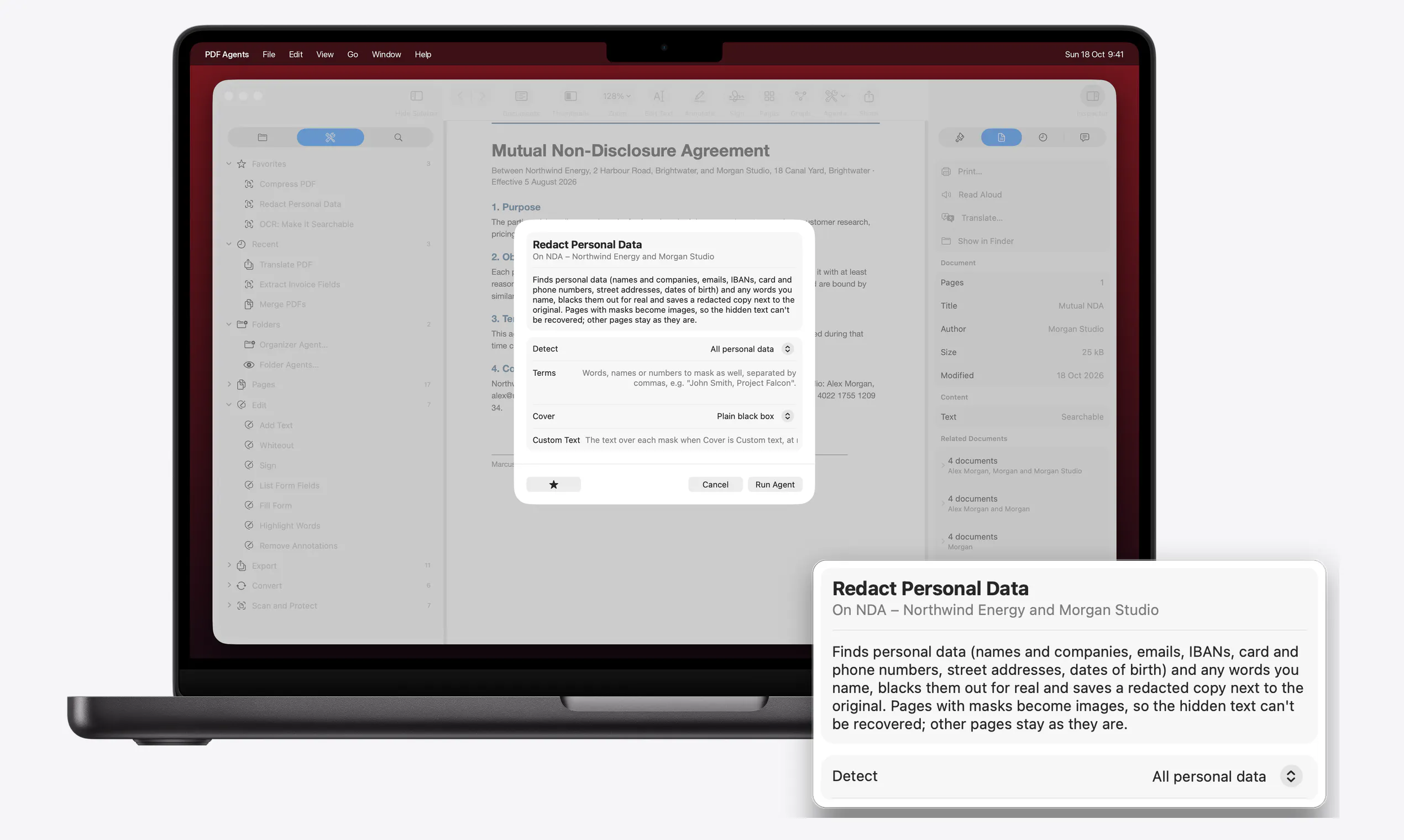1404x840 pixels.
Task: Switch sidebar to the search tab
Action: [x=398, y=138]
